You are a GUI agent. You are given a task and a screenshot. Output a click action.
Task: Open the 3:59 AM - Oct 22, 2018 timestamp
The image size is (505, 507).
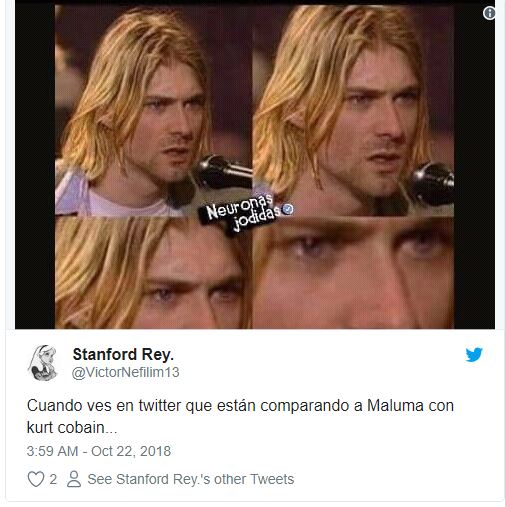99,451
